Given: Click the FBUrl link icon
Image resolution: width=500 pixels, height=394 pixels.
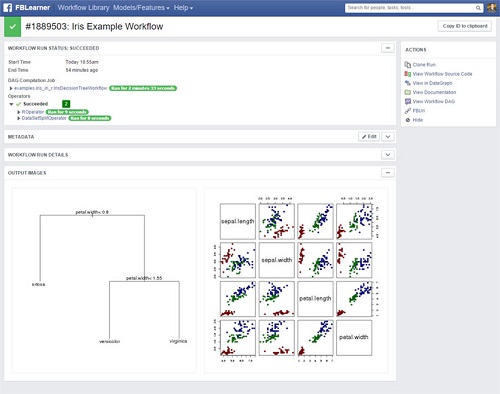Looking at the screenshot, I should (x=407, y=111).
